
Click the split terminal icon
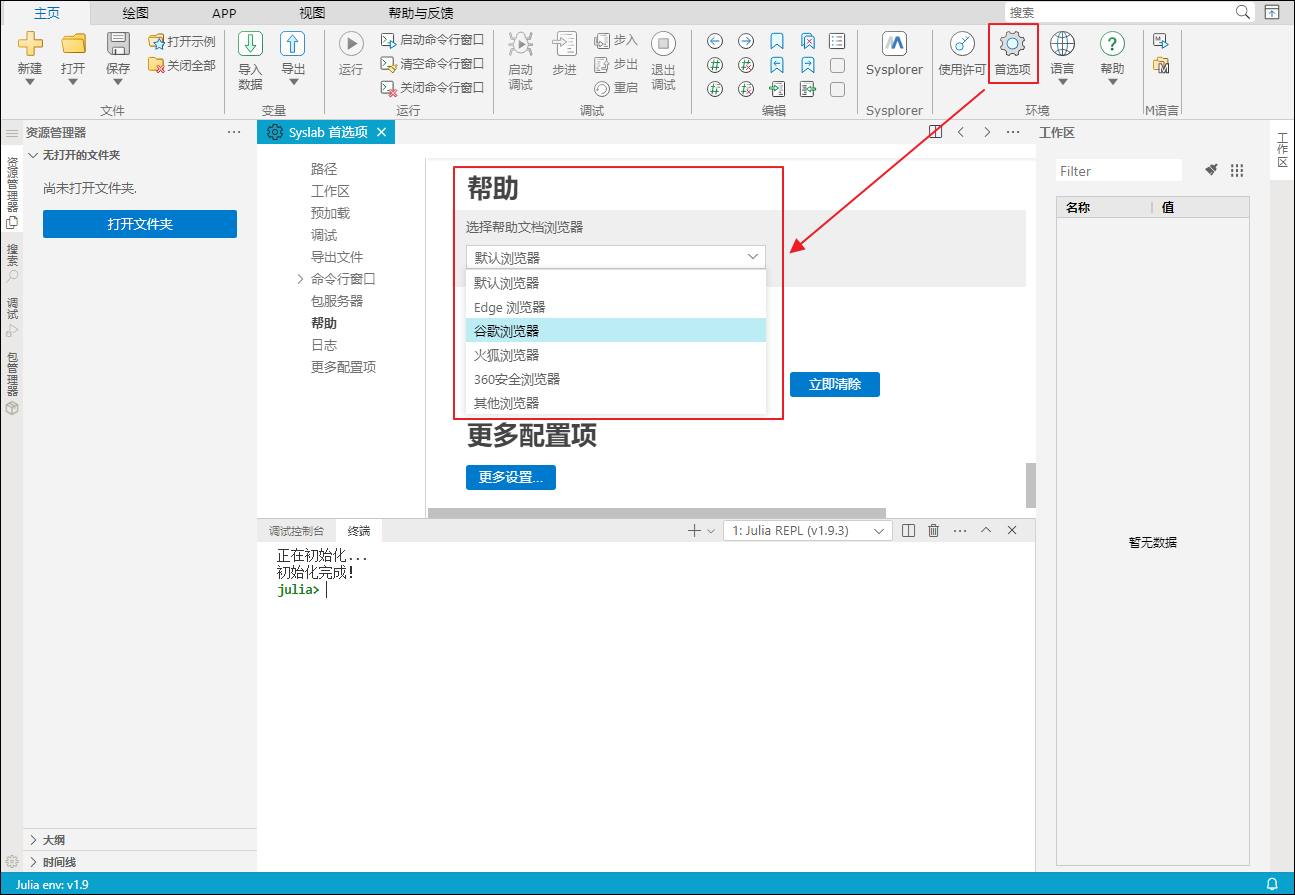[x=908, y=531]
